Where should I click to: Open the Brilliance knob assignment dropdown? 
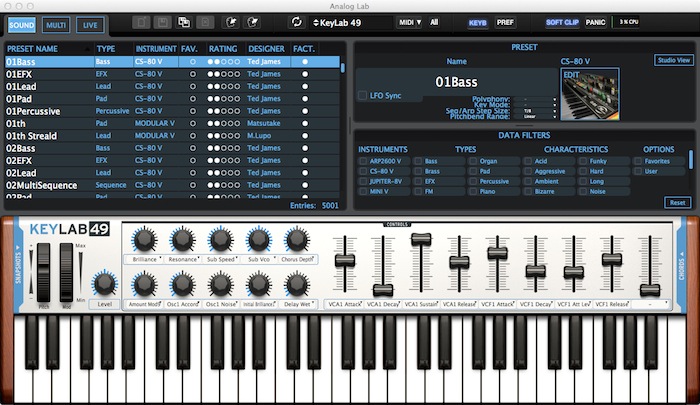(x=144, y=259)
